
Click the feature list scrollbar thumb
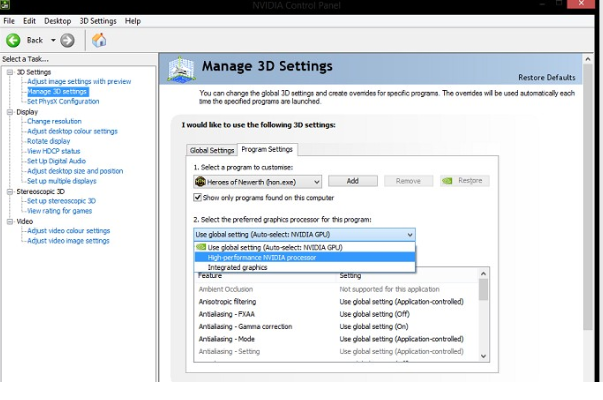pos(483,290)
